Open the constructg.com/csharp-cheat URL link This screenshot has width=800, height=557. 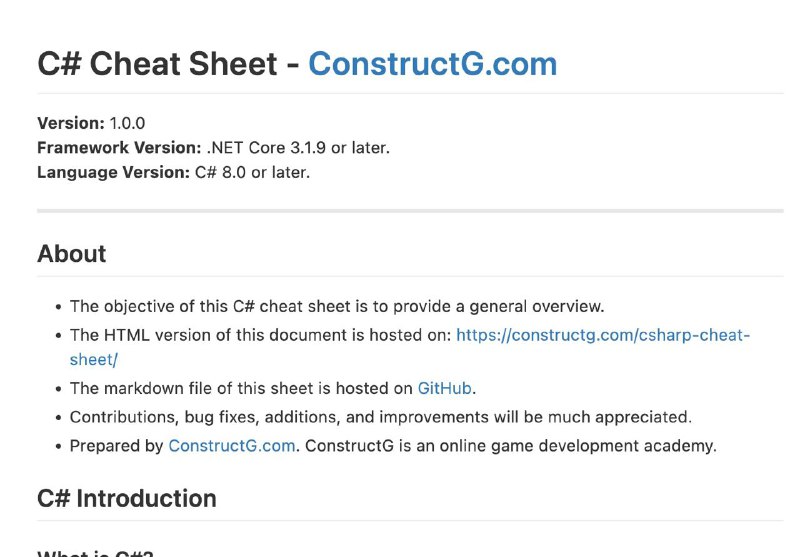(x=603, y=335)
